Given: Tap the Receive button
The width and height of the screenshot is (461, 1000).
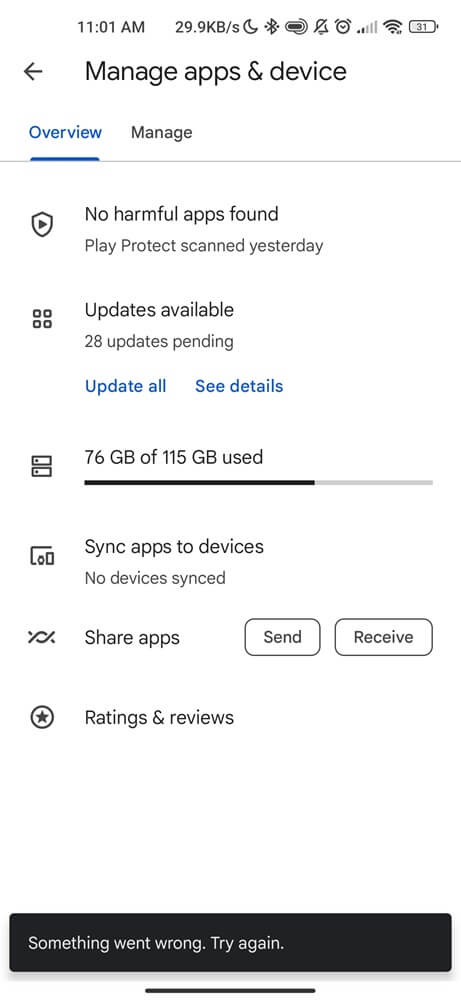Looking at the screenshot, I should 384,637.
